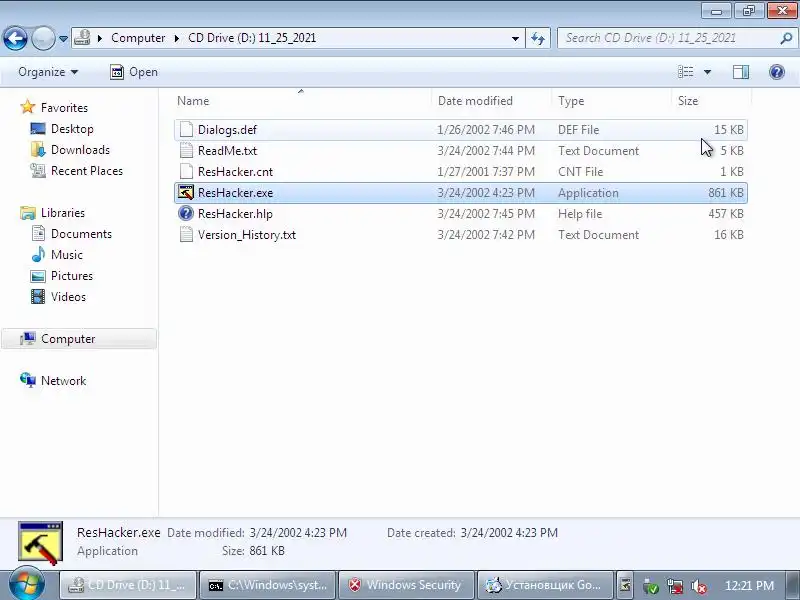The width and height of the screenshot is (800, 600).
Task: Select the ResHacker.cnt file icon
Action: [186, 171]
